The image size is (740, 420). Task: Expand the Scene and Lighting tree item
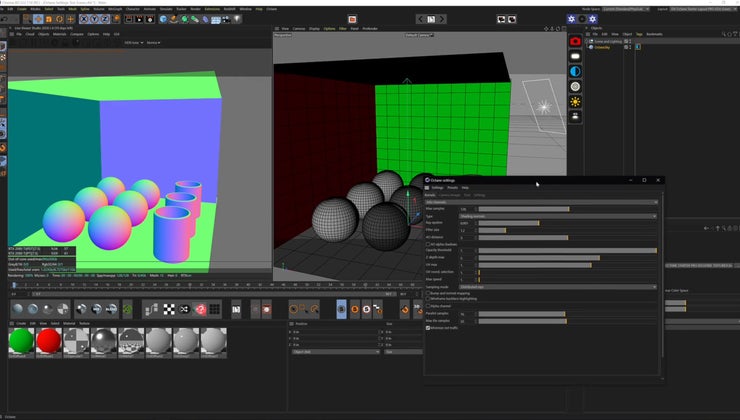[587, 42]
